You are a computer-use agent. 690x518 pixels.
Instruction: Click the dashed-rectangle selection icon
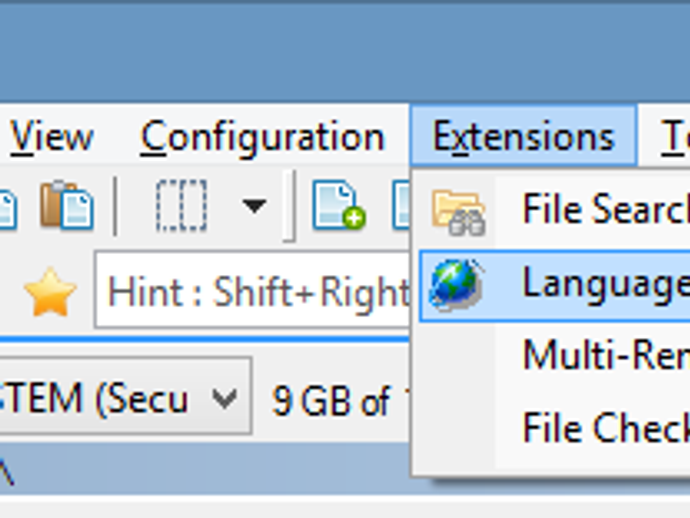181,205
